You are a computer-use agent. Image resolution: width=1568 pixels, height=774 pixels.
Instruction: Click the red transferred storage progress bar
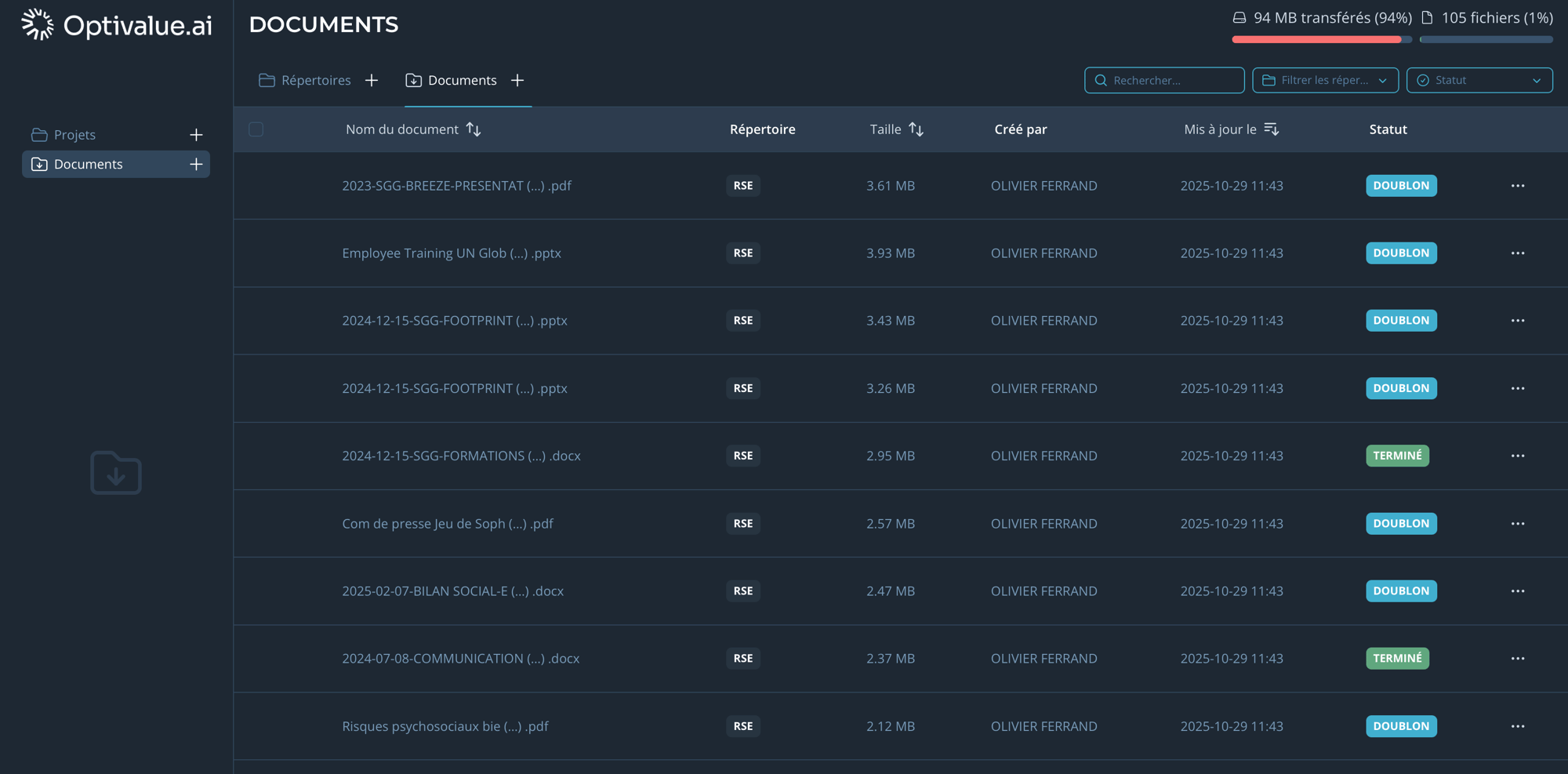1317,39
